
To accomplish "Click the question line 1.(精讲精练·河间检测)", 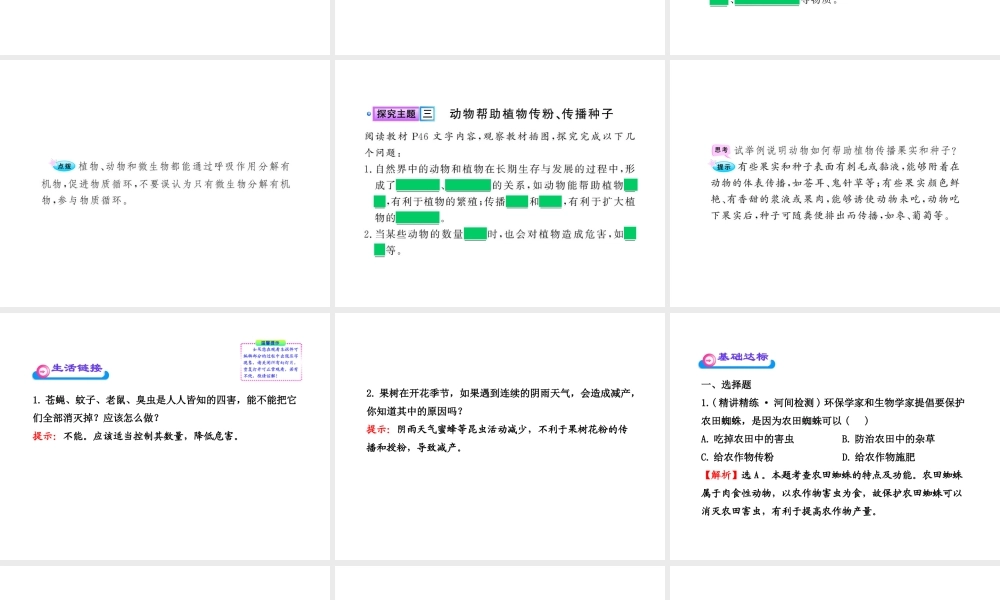I will tap(833, 402).
